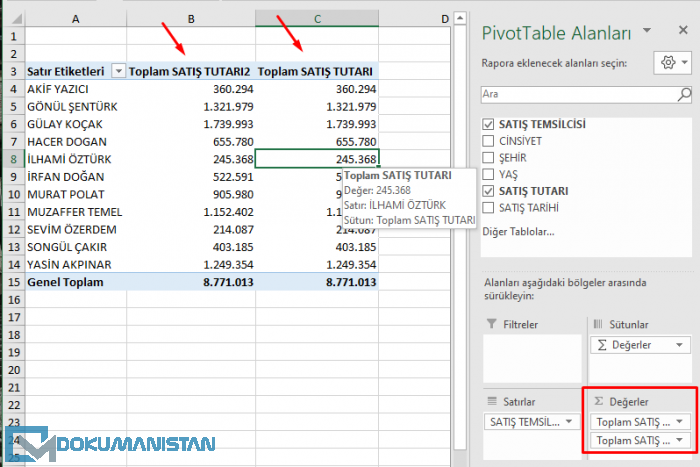Screen dimensions: 700x467
Task: Select column B header
Action: (191, 19)
